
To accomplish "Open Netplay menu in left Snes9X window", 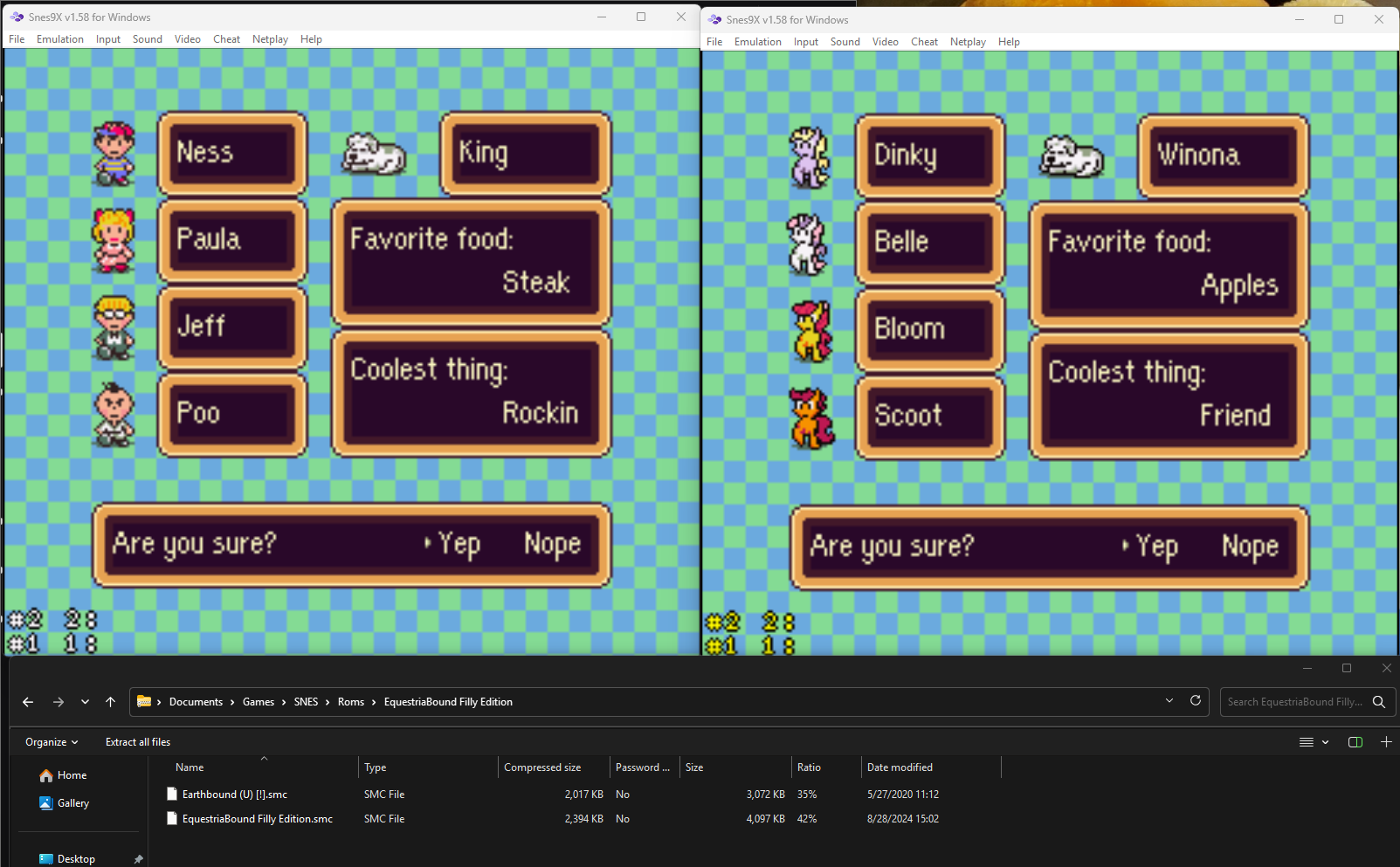I will 270,39.
